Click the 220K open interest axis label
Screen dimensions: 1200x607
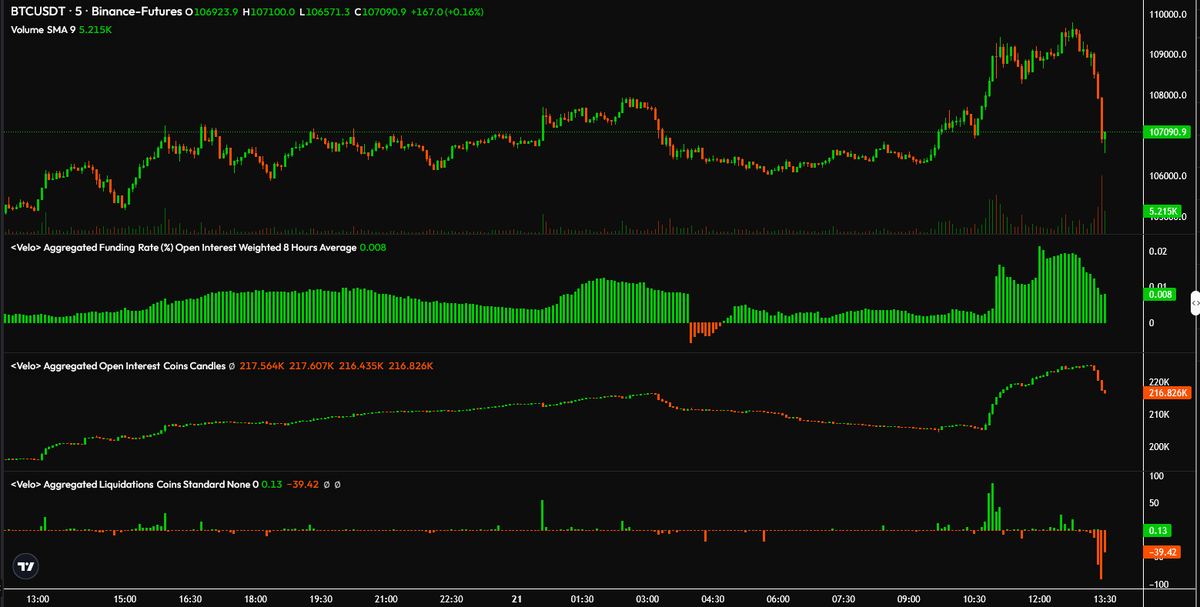[x=1160, y=382]
